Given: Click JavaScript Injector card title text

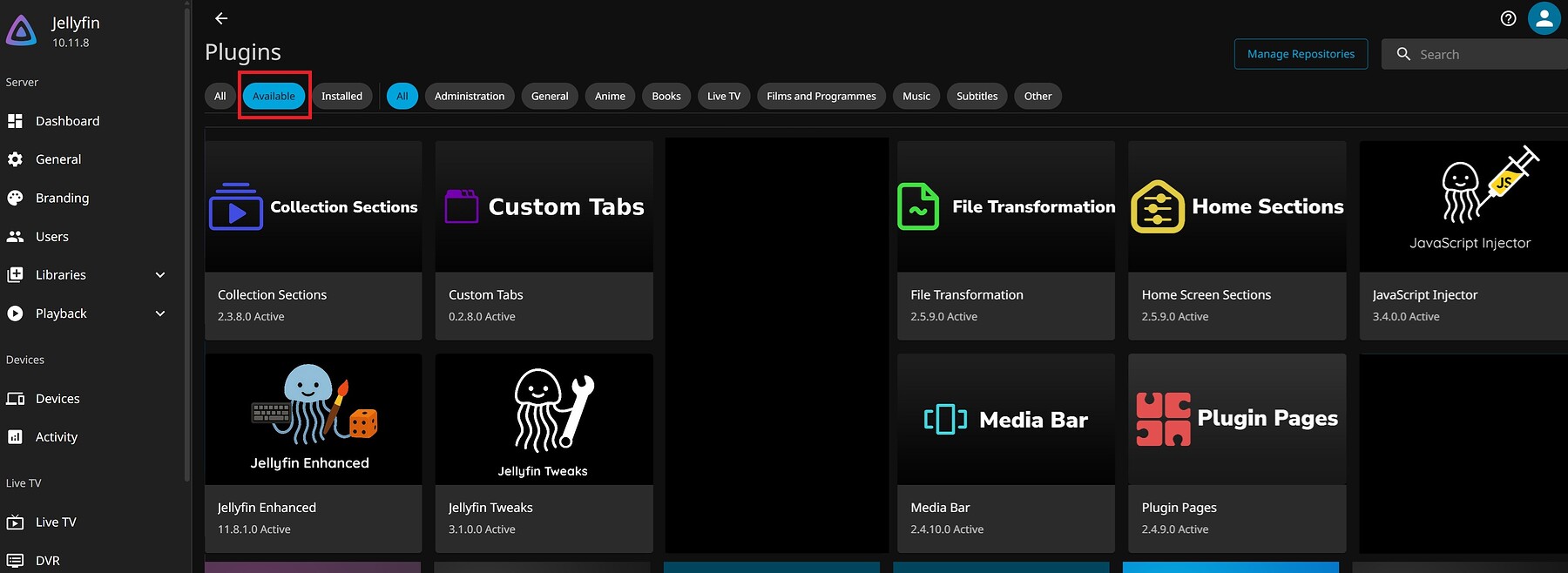Looking at the screenshot, I should pos(1425,295).
